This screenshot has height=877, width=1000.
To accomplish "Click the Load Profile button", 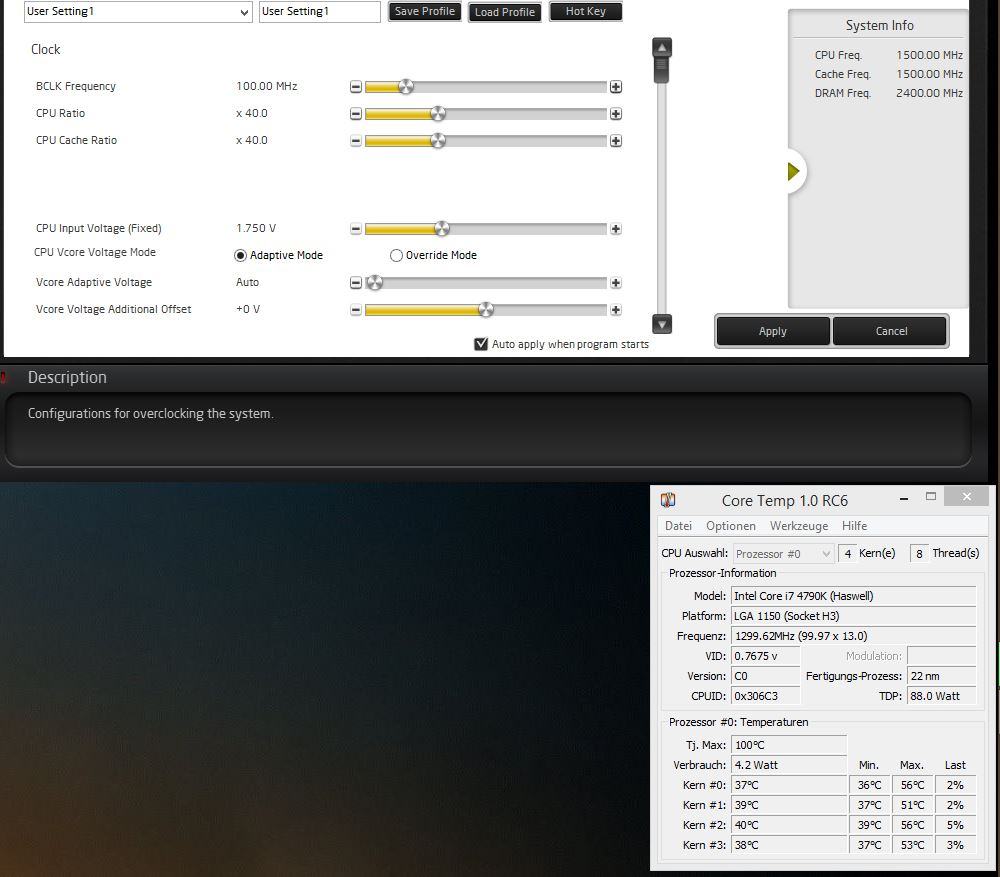I will pos(504,12).
